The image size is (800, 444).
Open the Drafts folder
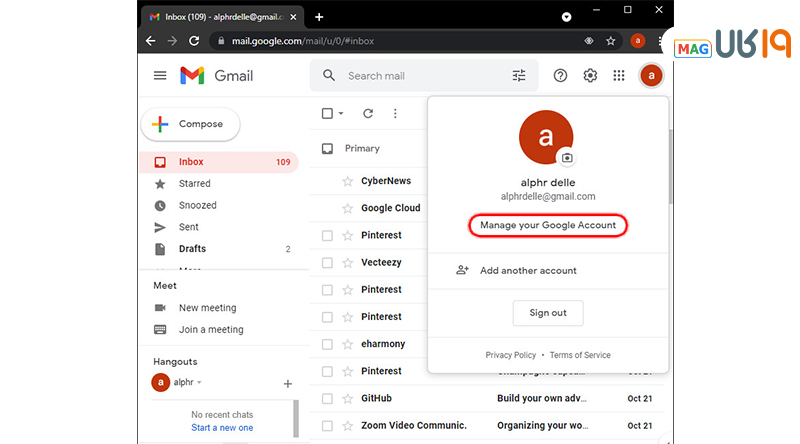coord(219,249)
